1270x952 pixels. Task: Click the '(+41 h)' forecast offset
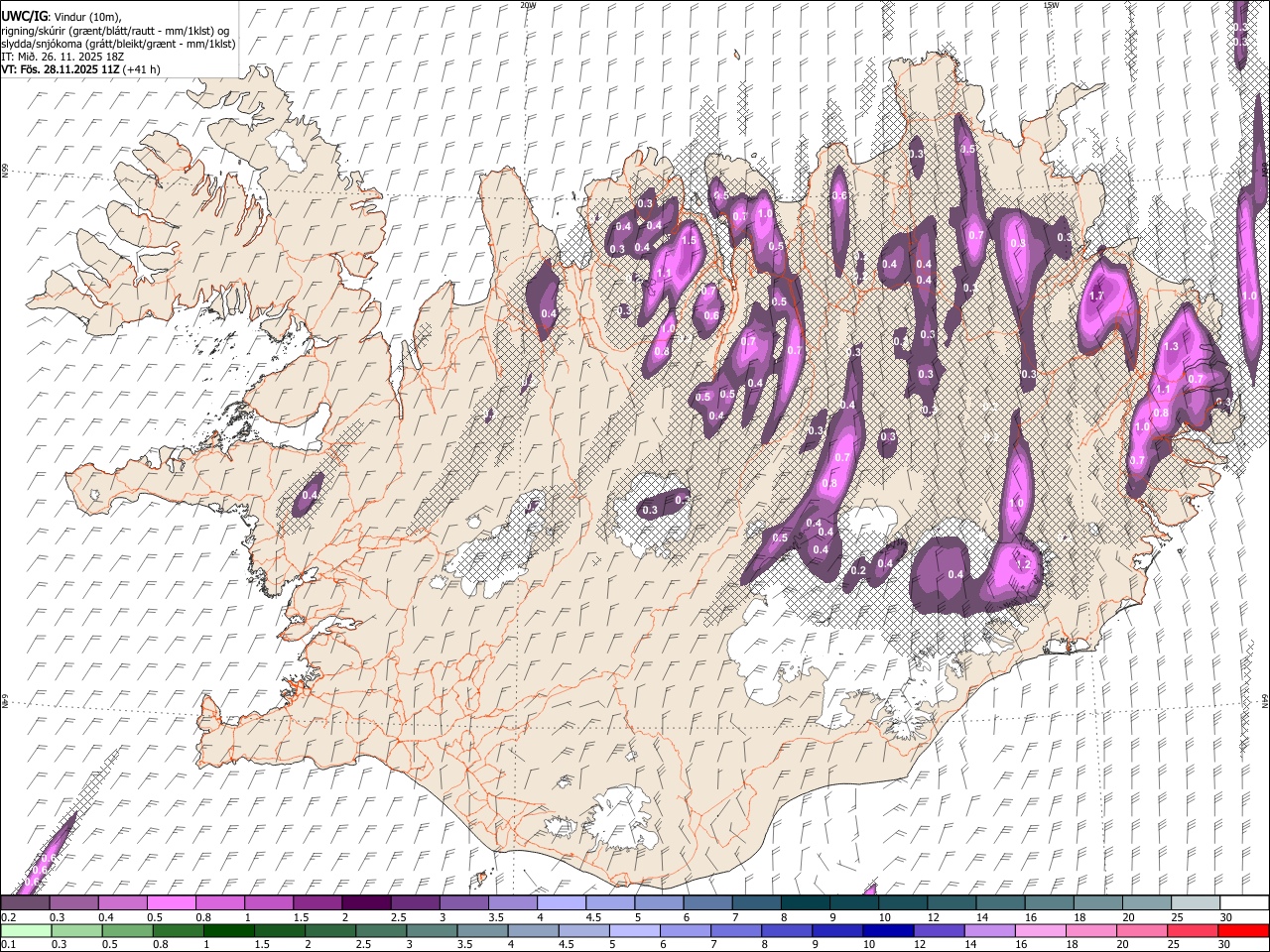142,69
